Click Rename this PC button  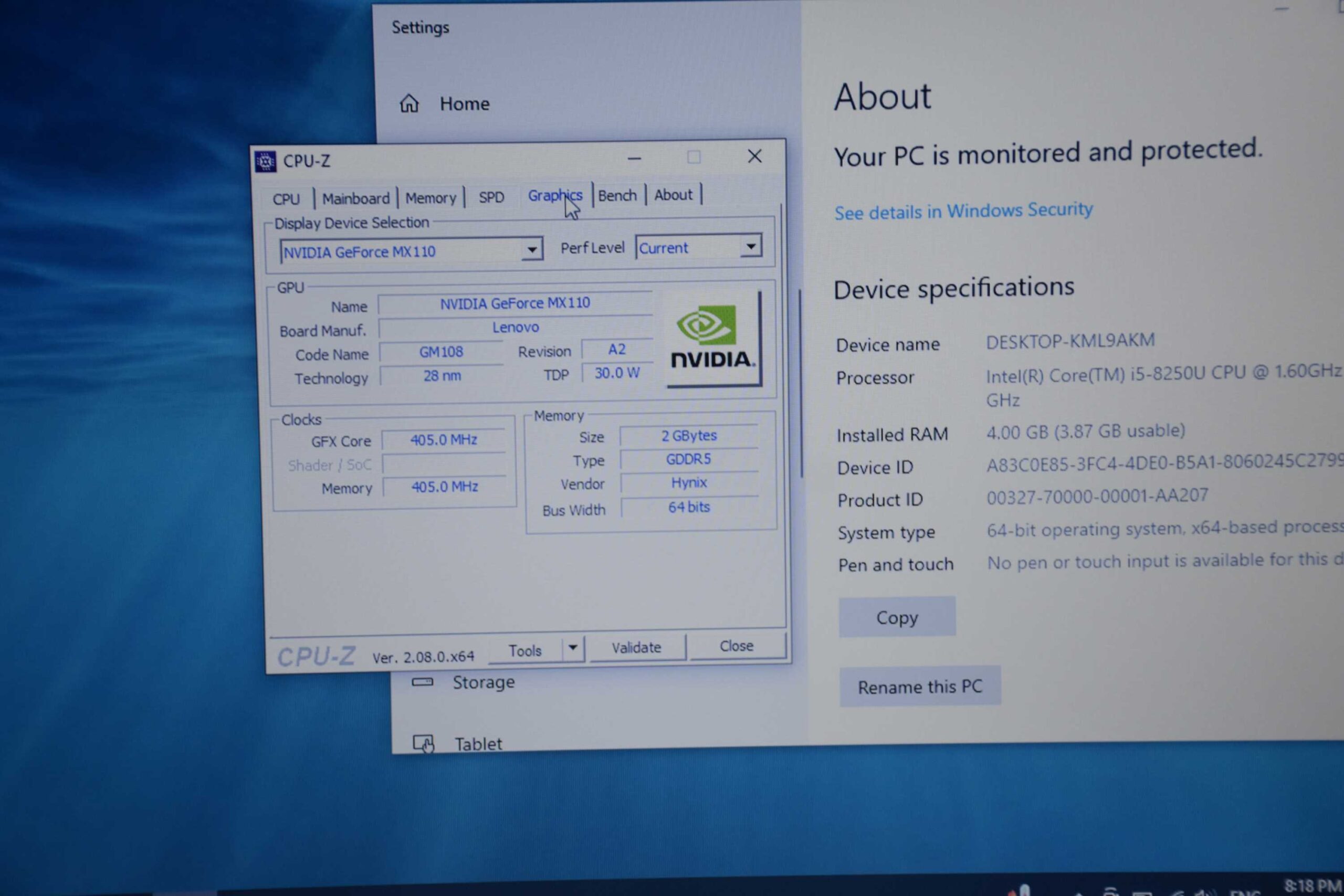coord(920,686)
